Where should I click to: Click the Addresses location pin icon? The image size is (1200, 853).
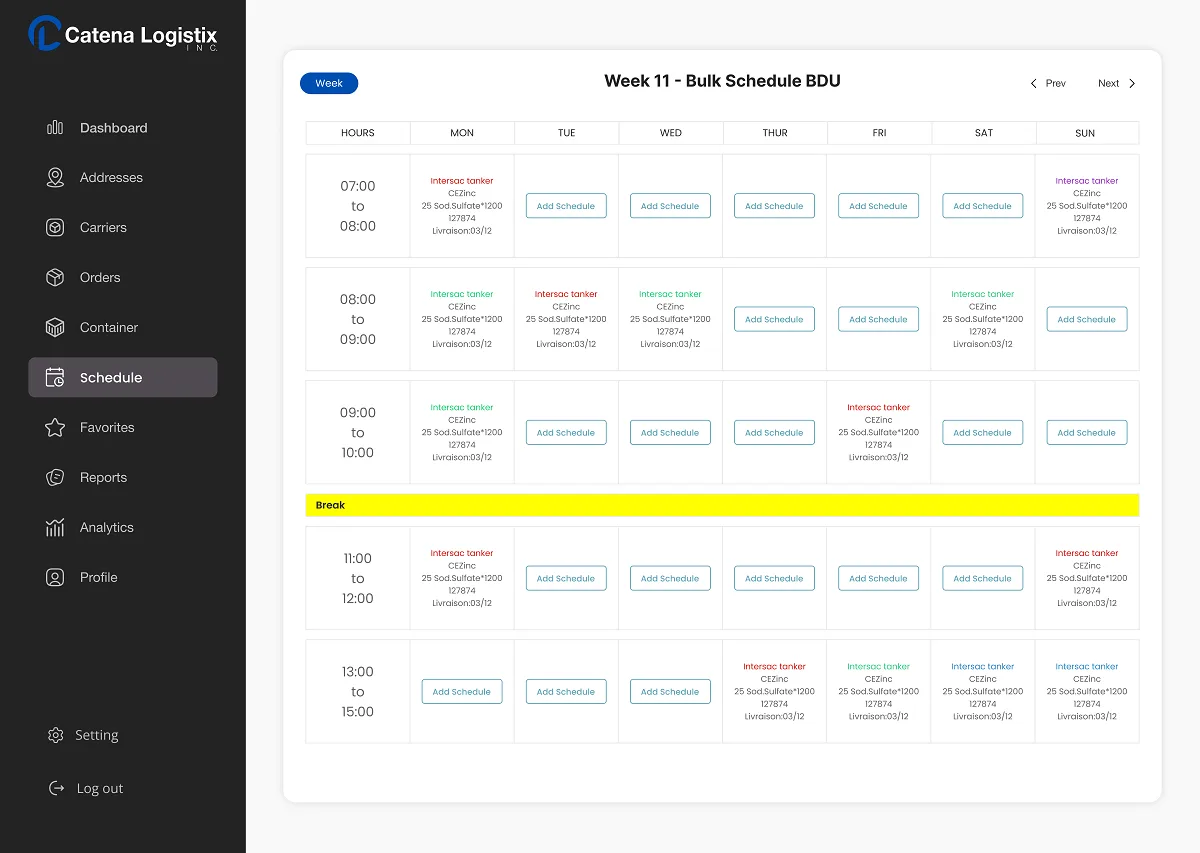point(55,178)
